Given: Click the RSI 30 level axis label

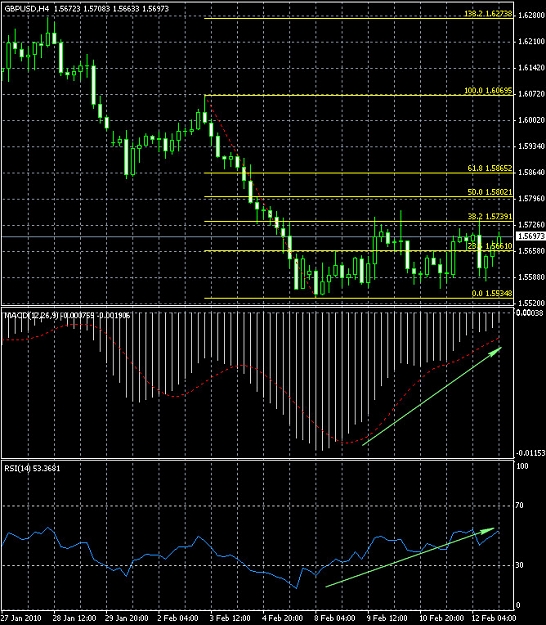Looking at the screenshot, I should (519, 565).
